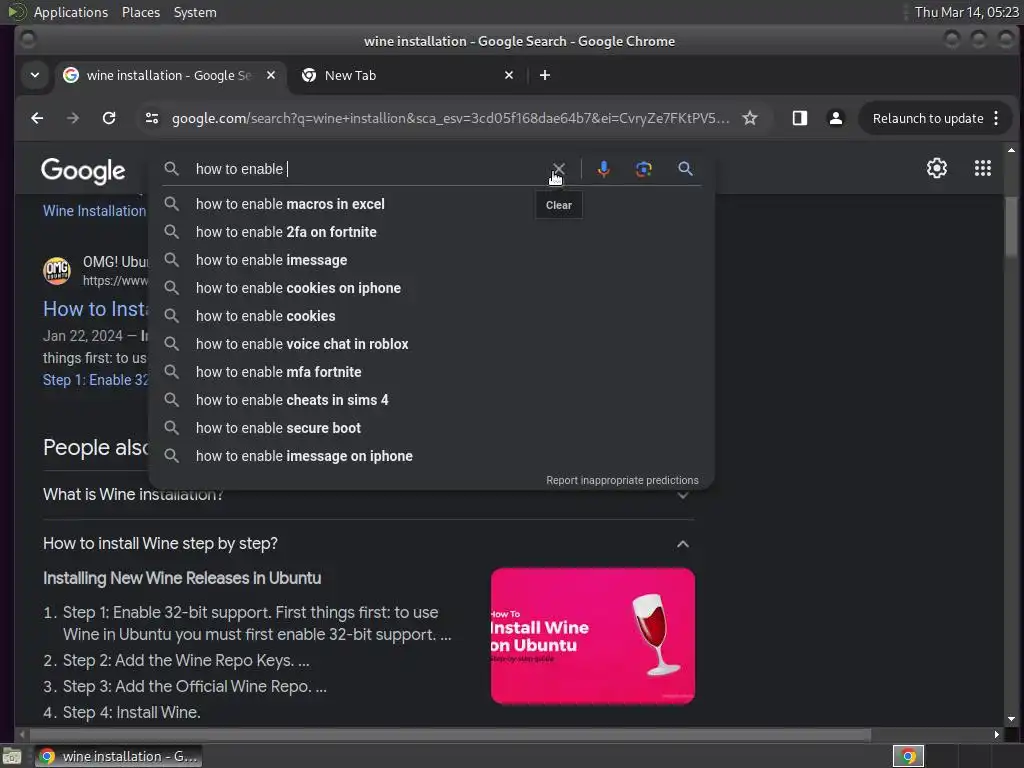
Task: Clear the search box with the X icon
Action: pyautogui.click(x=558, y=169)
